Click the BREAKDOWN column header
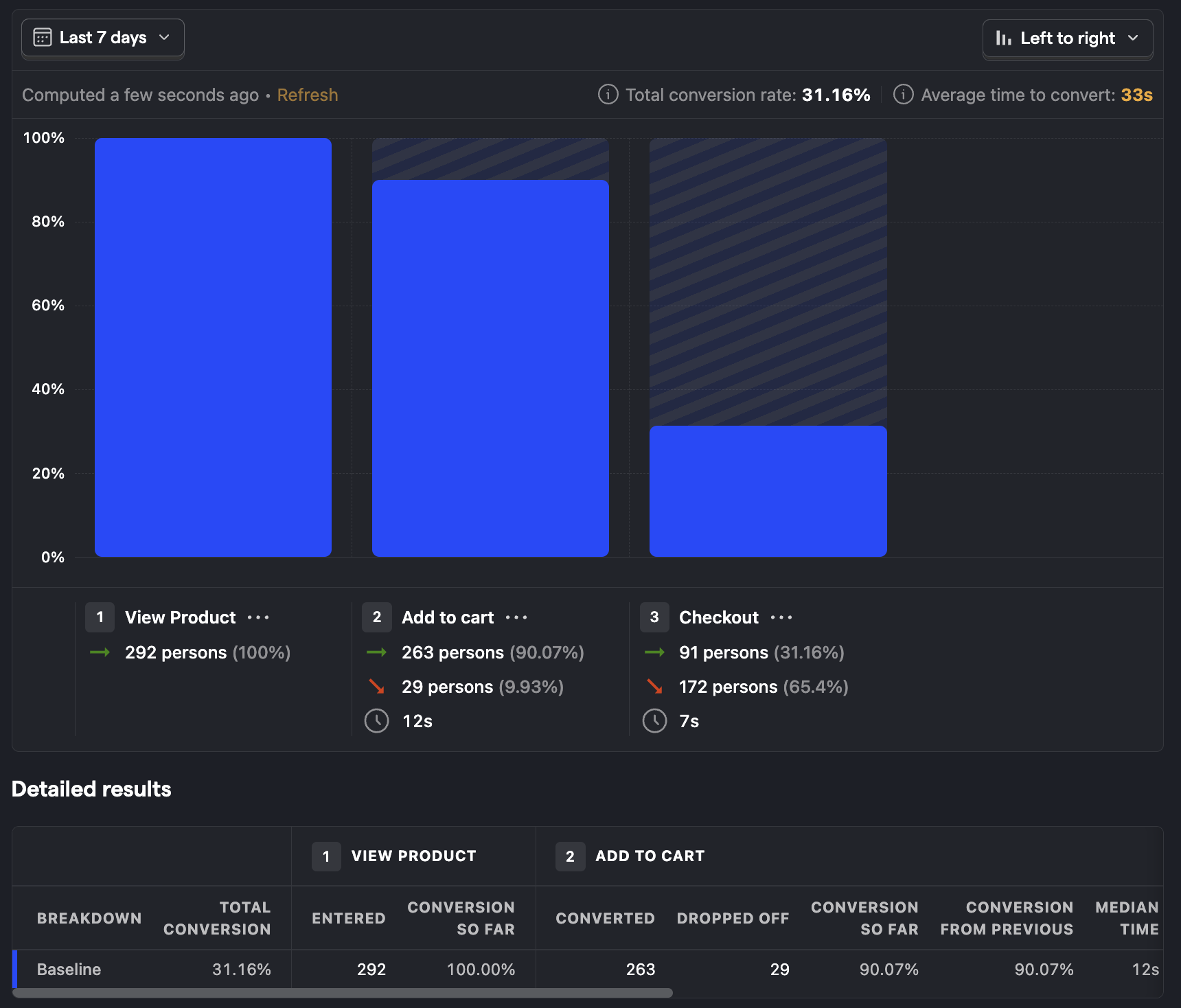 click(x=89, y=918)
